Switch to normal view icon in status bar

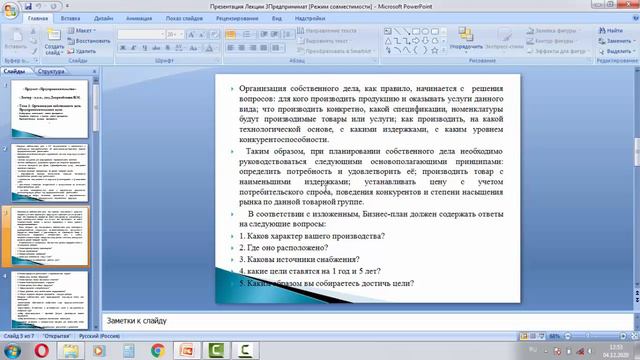pyautogui.click(x=524, y=336)
